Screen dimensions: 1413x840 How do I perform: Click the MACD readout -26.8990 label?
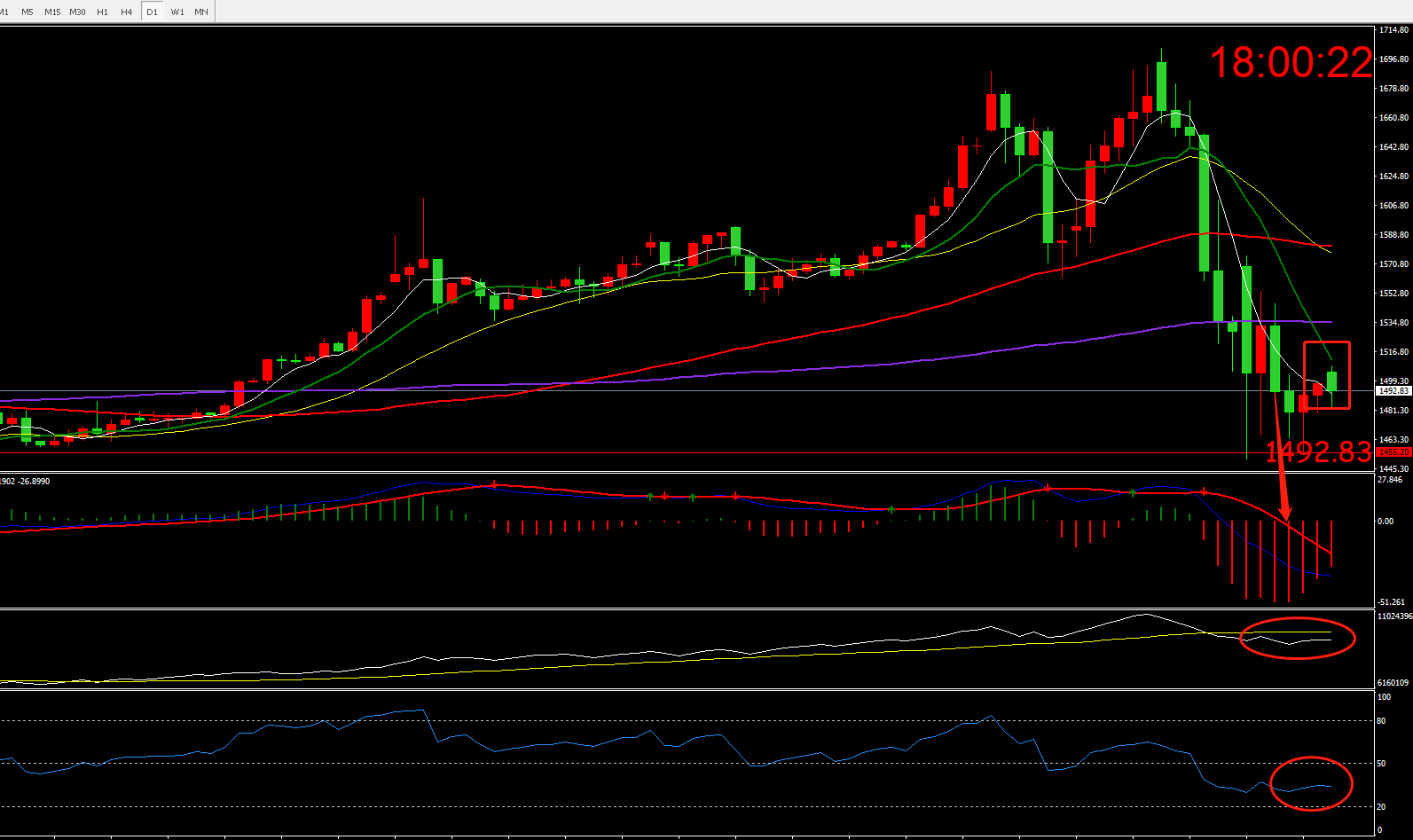pyautogui.click(x=34, y=482)
